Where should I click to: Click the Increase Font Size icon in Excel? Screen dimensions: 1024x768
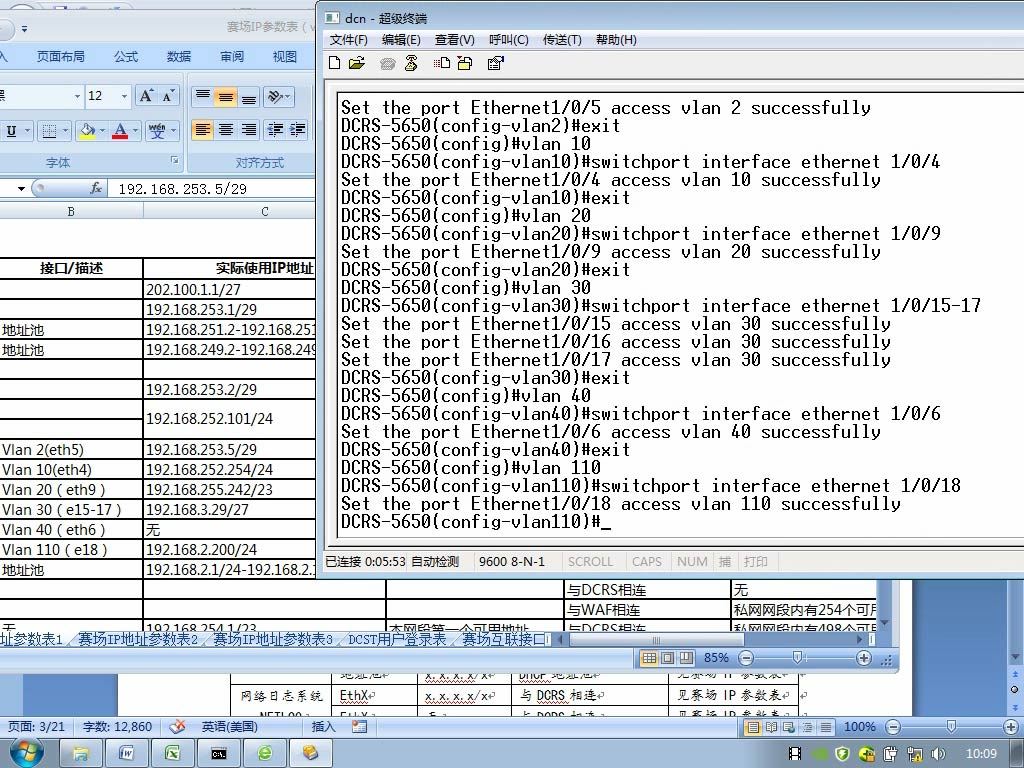pyautogui.click(x=146, y=97)
